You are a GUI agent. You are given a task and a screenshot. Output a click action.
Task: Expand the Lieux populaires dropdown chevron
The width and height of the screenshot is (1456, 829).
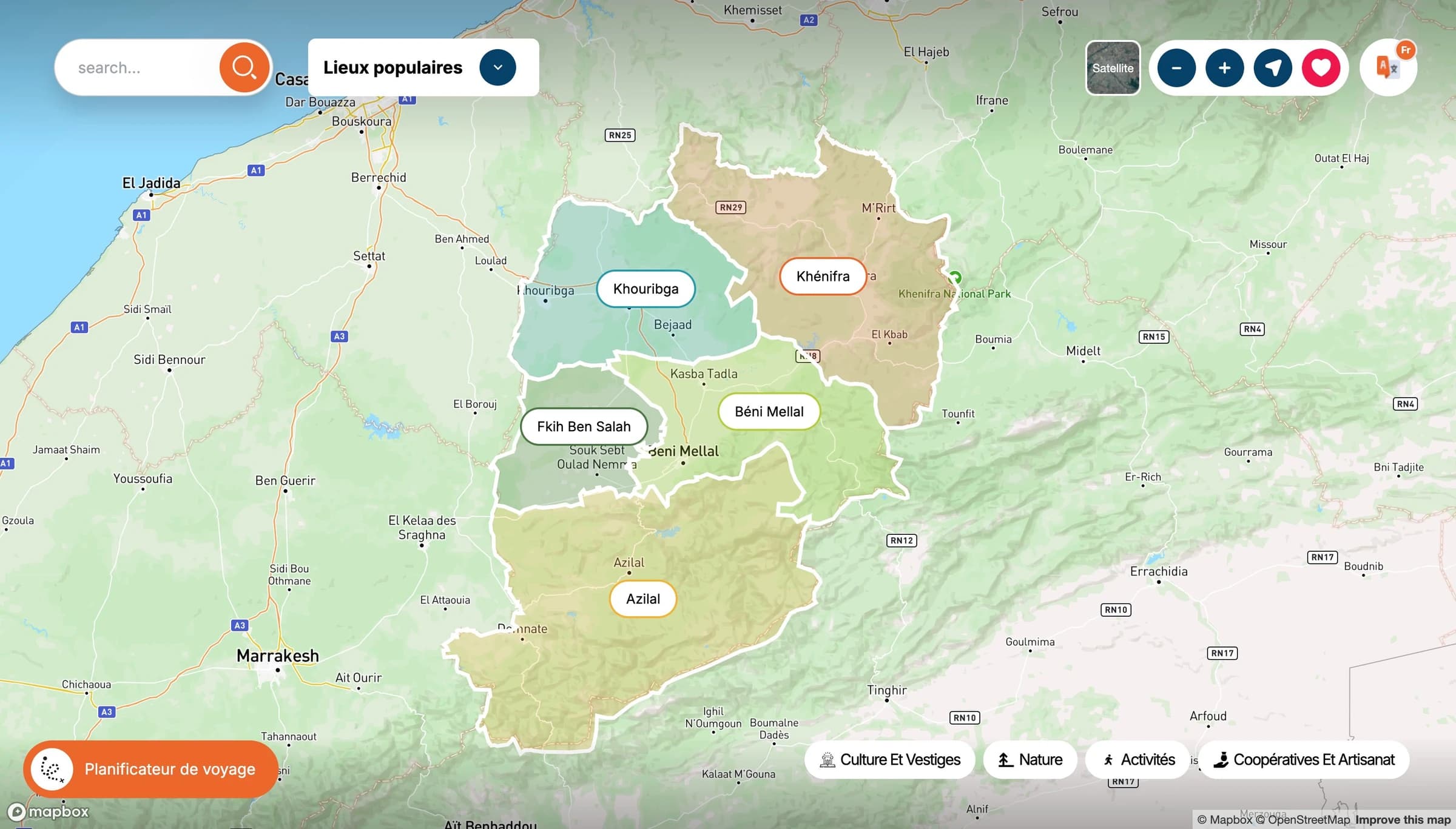(x=497, y=67)
